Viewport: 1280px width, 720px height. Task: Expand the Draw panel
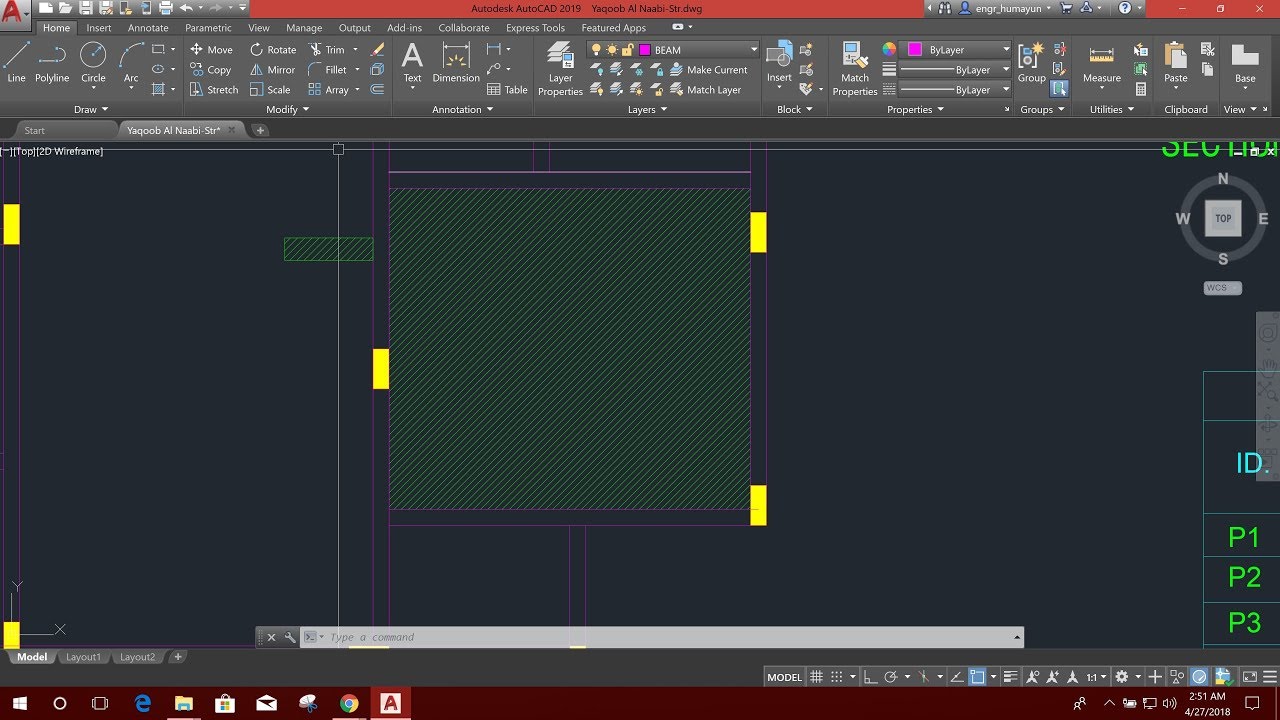pyautogui.click(x=91, y=109)
